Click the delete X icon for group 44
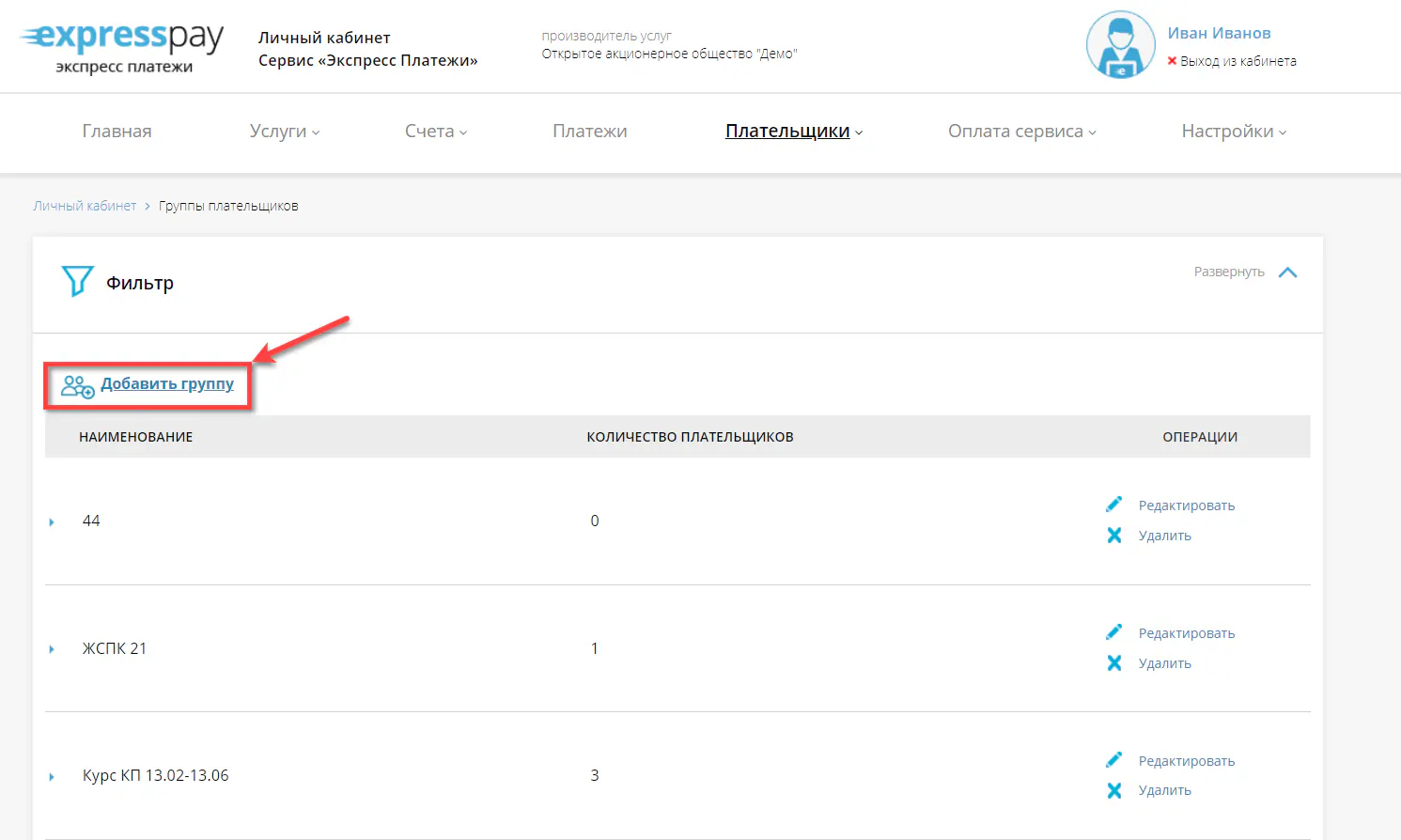 coord(1114,536)
